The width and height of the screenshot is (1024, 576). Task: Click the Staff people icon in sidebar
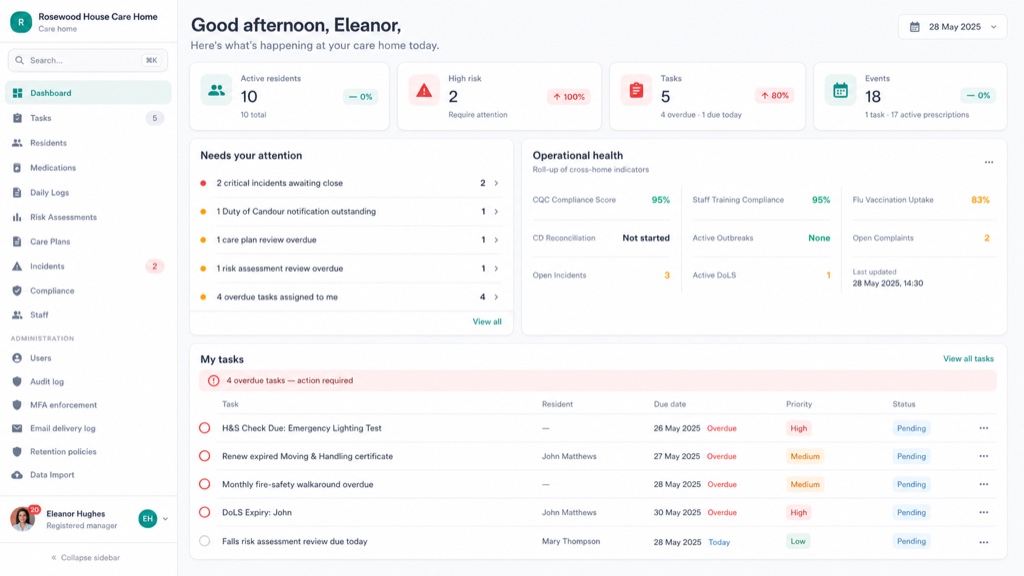point(18,315)
